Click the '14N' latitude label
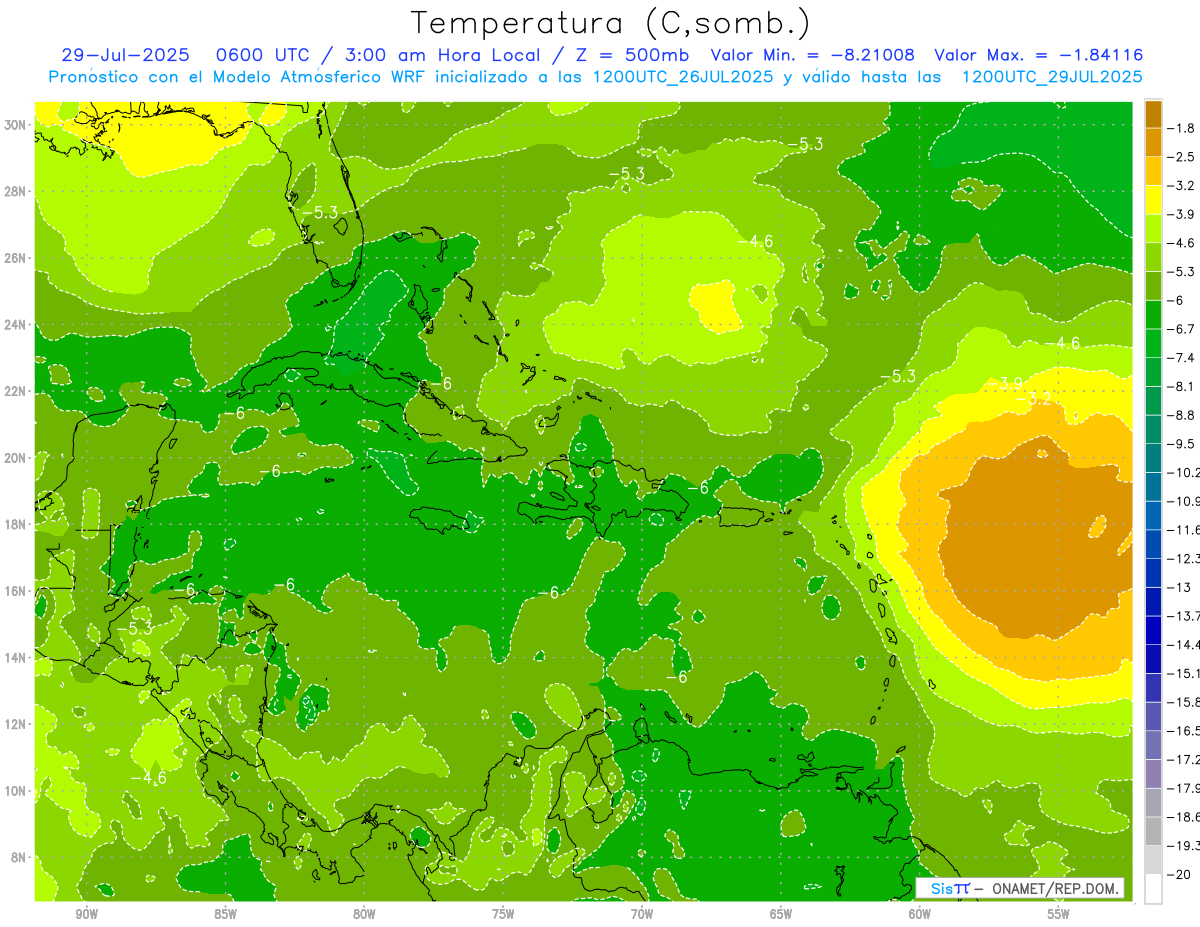This screenshot has width=1200, height=927. pyautogui.click(x=15, y=657)
